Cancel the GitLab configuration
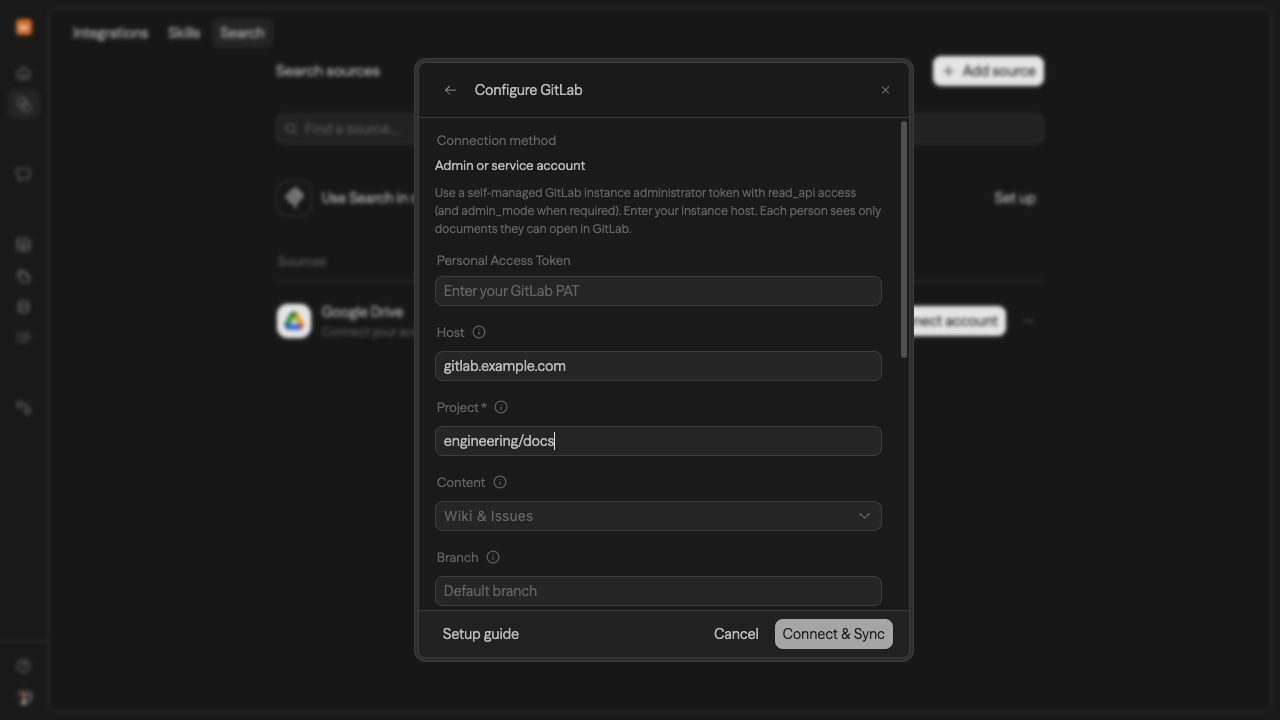This screenshot has height=720, width=1280. coord(736,634)
